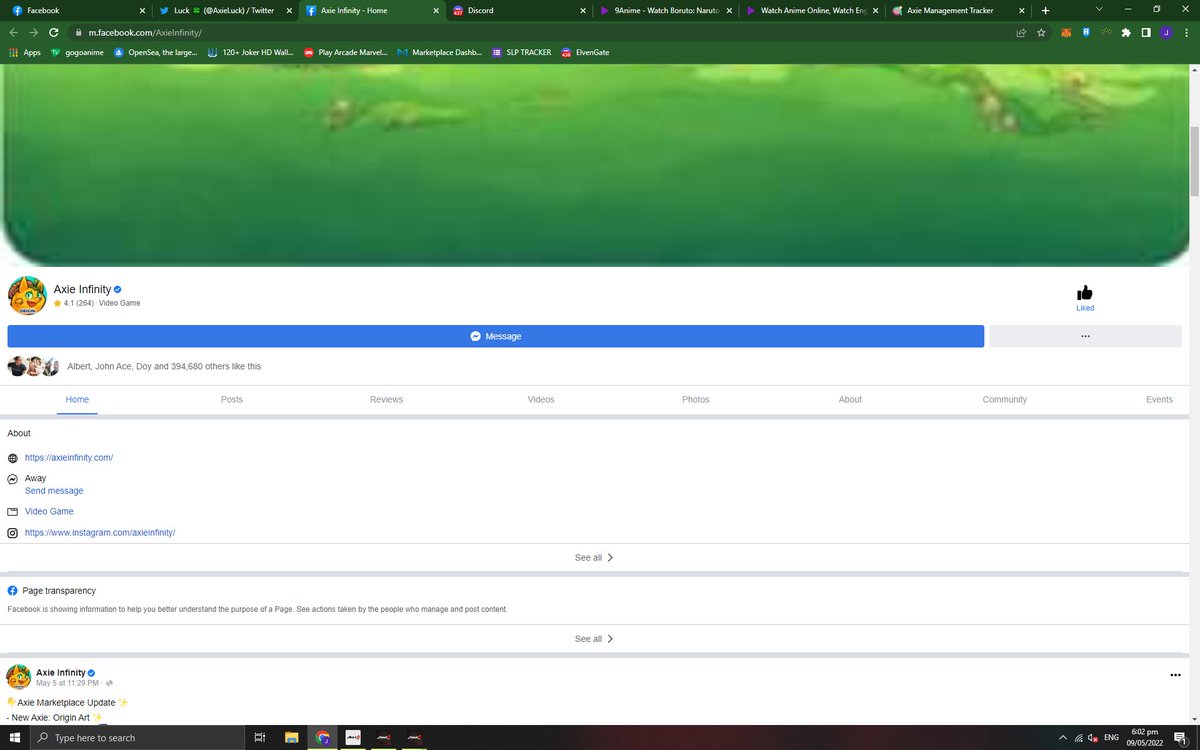1200x750 pixels.
Task: Open the Chrome profile avatar J
Action: click(x=1166, y=32)
